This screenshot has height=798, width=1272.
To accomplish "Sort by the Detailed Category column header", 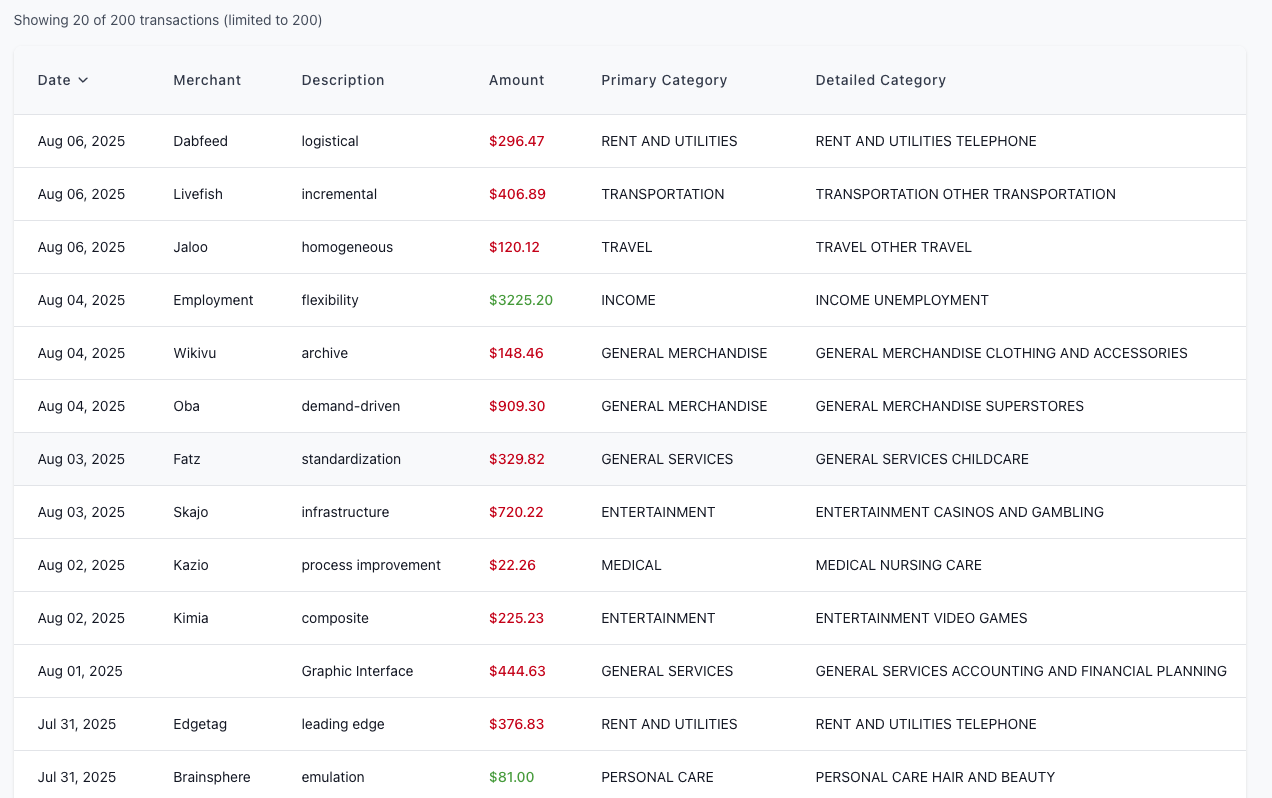I will (x=881, y=80).
